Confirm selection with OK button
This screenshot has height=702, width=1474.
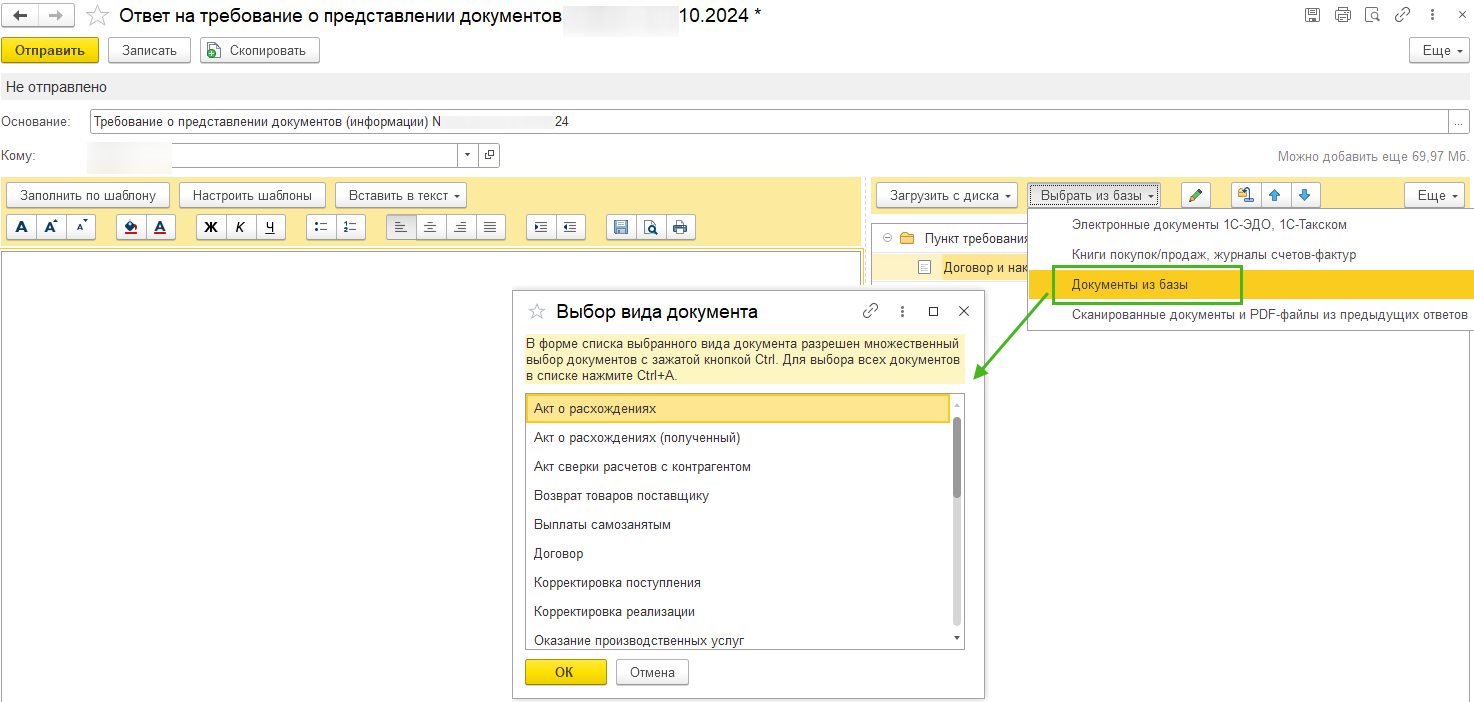[564, 672]
